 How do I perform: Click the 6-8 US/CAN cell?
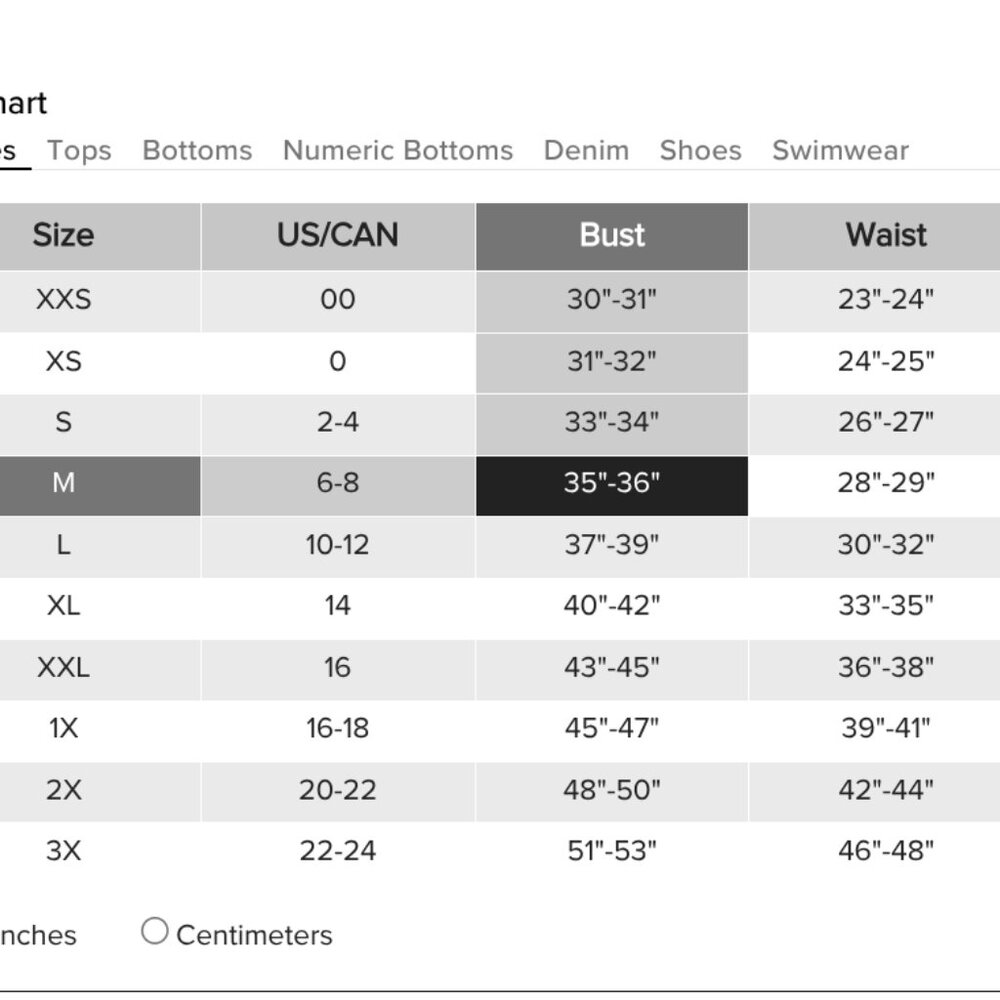[338, 484]
